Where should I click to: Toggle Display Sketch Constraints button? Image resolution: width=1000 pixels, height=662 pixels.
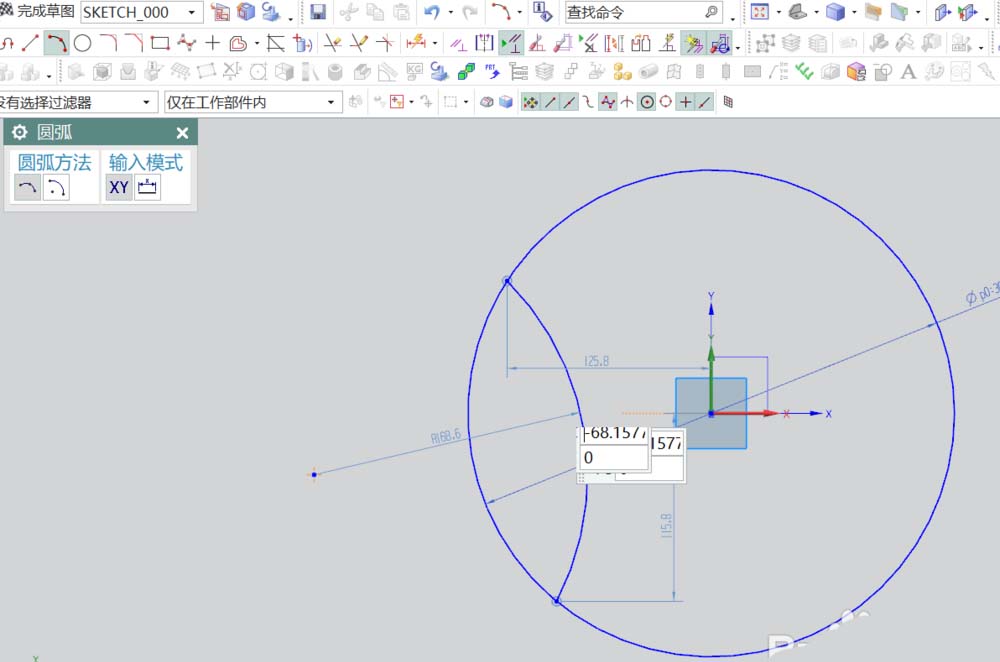click(x=511, y=43)
